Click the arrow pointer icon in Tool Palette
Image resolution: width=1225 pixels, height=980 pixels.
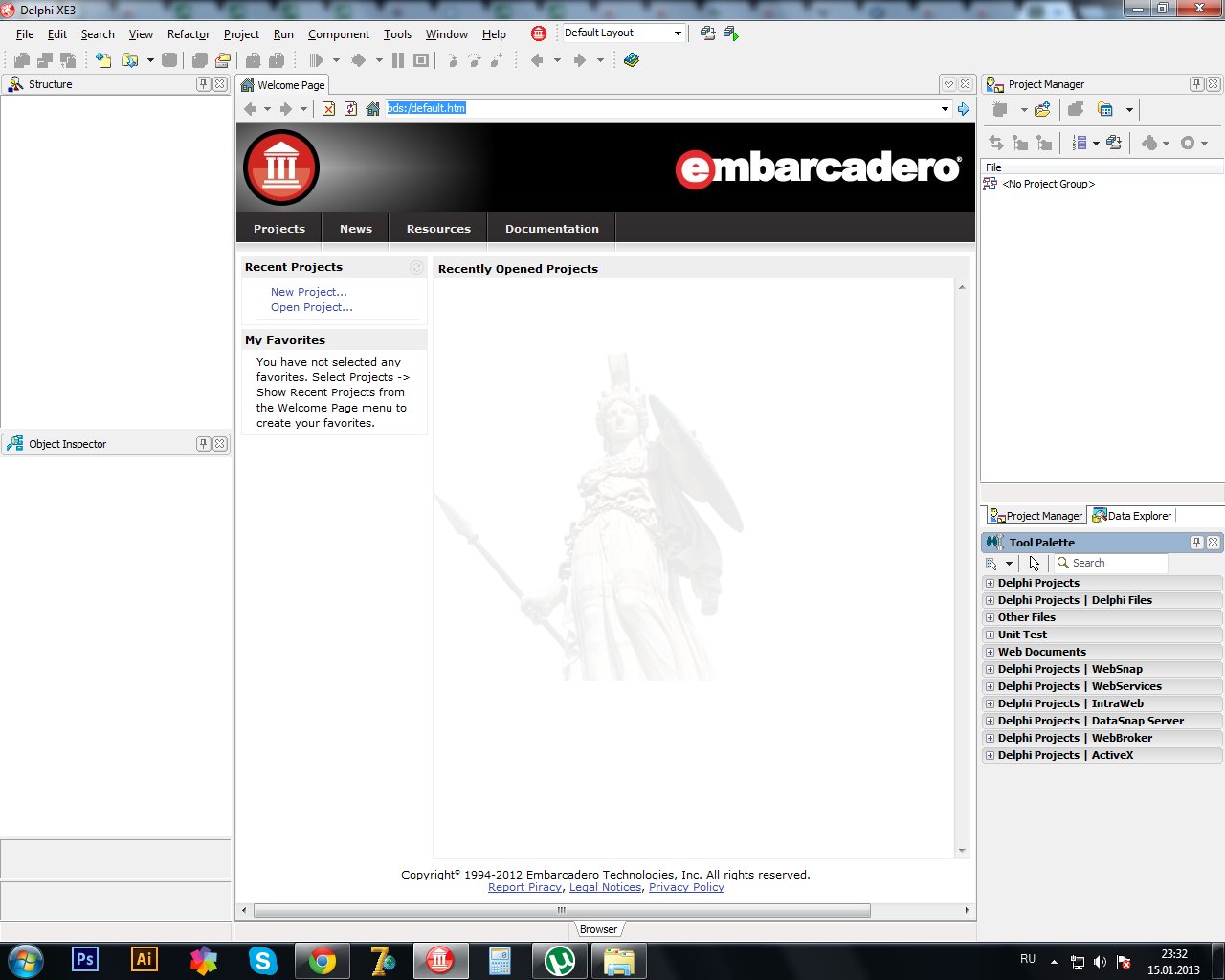1035,564
